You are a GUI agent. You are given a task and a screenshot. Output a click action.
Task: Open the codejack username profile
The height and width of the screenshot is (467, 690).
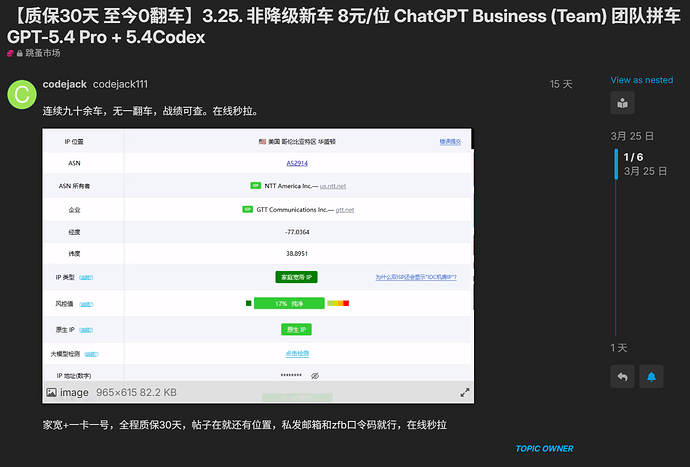(64, 84)
